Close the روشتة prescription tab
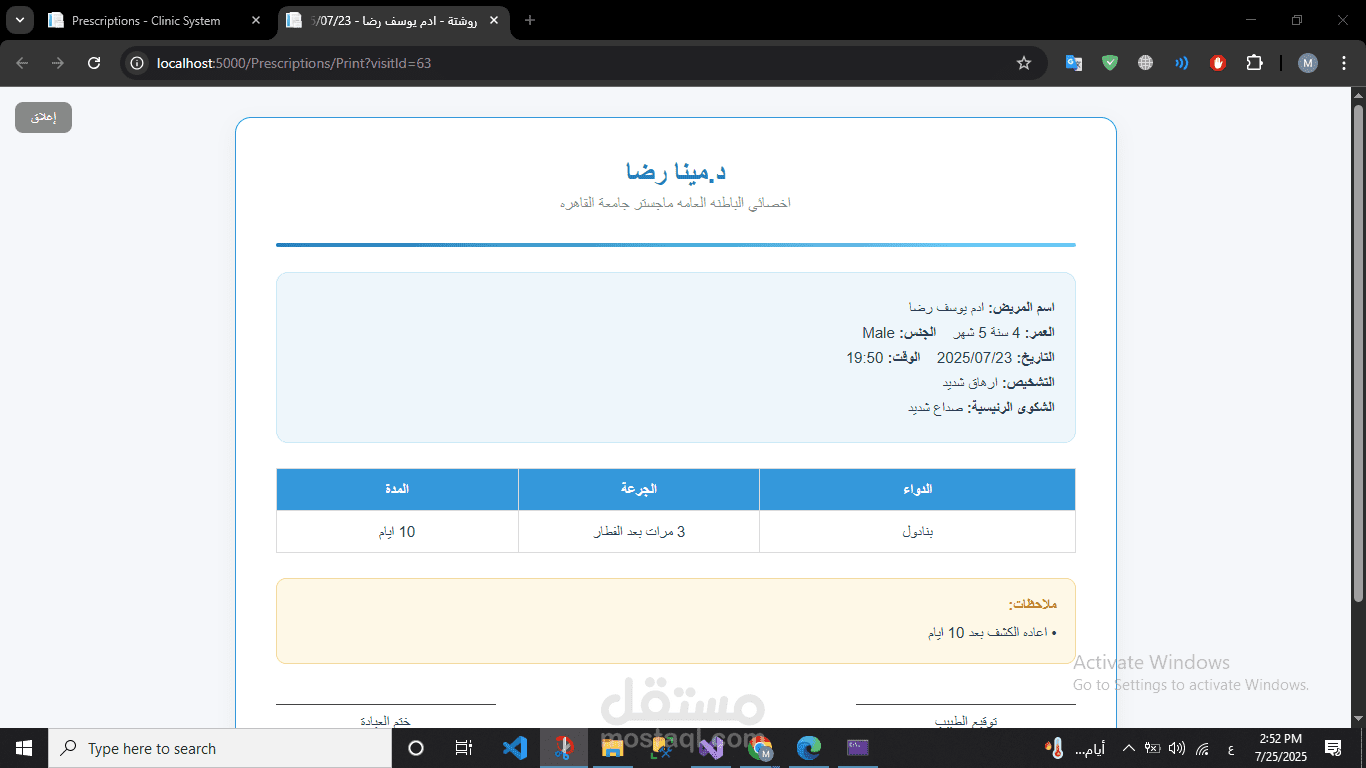The height and width of the screenshot is (768, 1366). coord(493,21)
